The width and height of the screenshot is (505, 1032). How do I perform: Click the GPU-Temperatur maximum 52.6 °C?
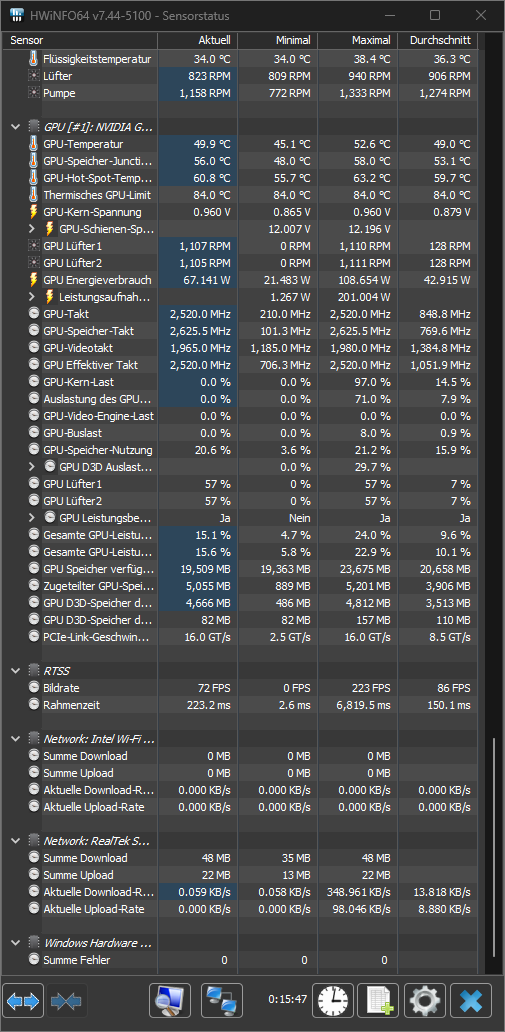(x=370, y=144)
